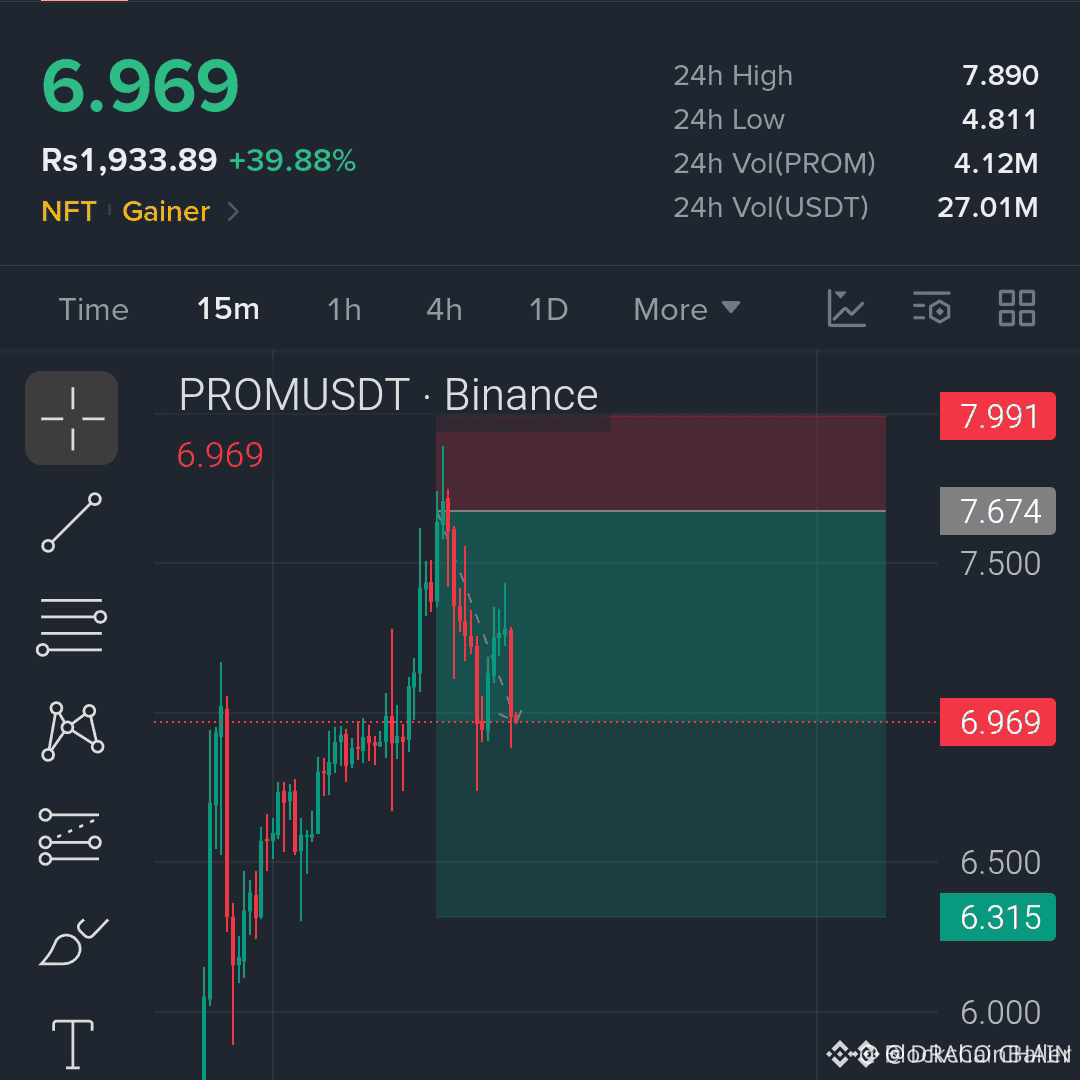This screenshot has height=1080, width=1080.
Task: Click the 7.991 stop price label
Action: point(997,416)
